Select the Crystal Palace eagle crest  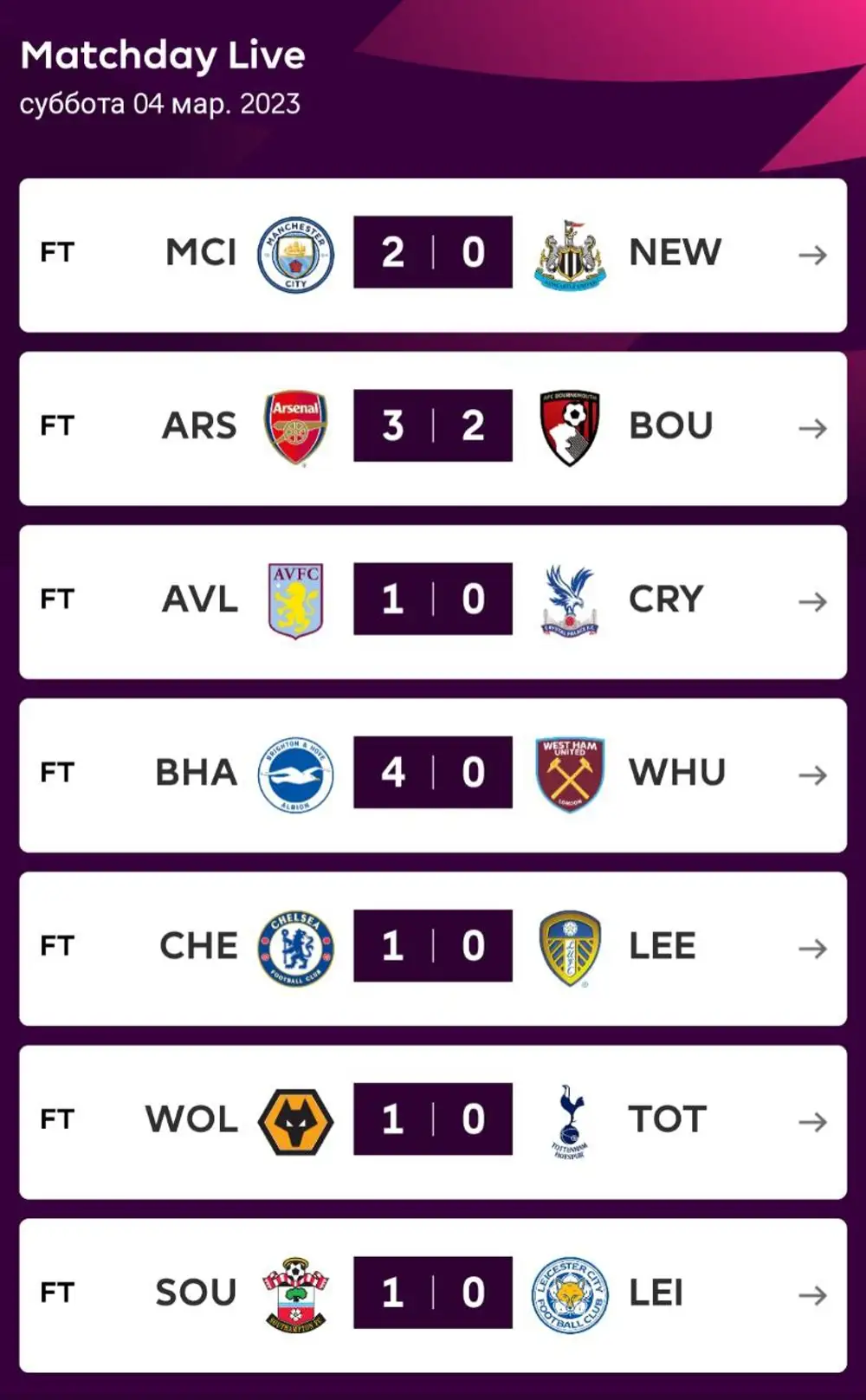click(570, 601)
